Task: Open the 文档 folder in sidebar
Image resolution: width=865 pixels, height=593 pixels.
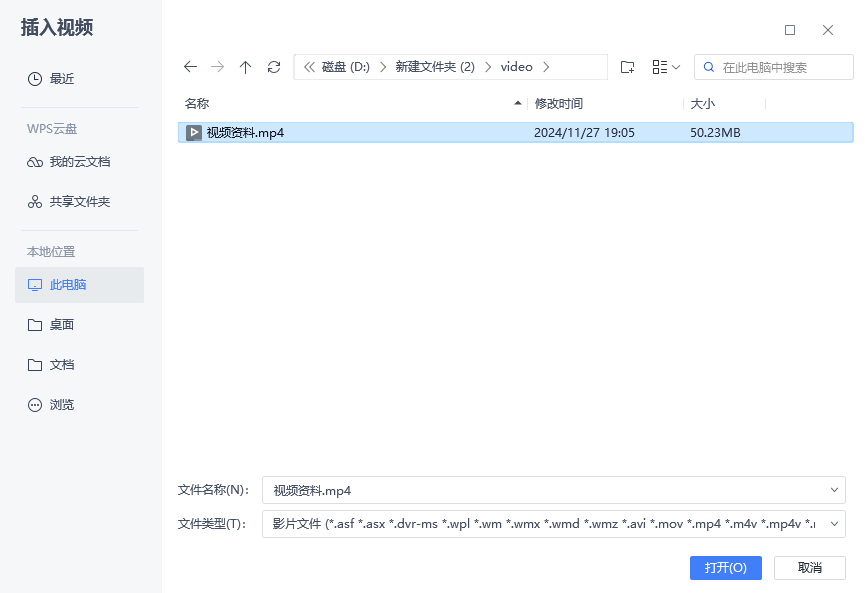Action: coord(60,364)
